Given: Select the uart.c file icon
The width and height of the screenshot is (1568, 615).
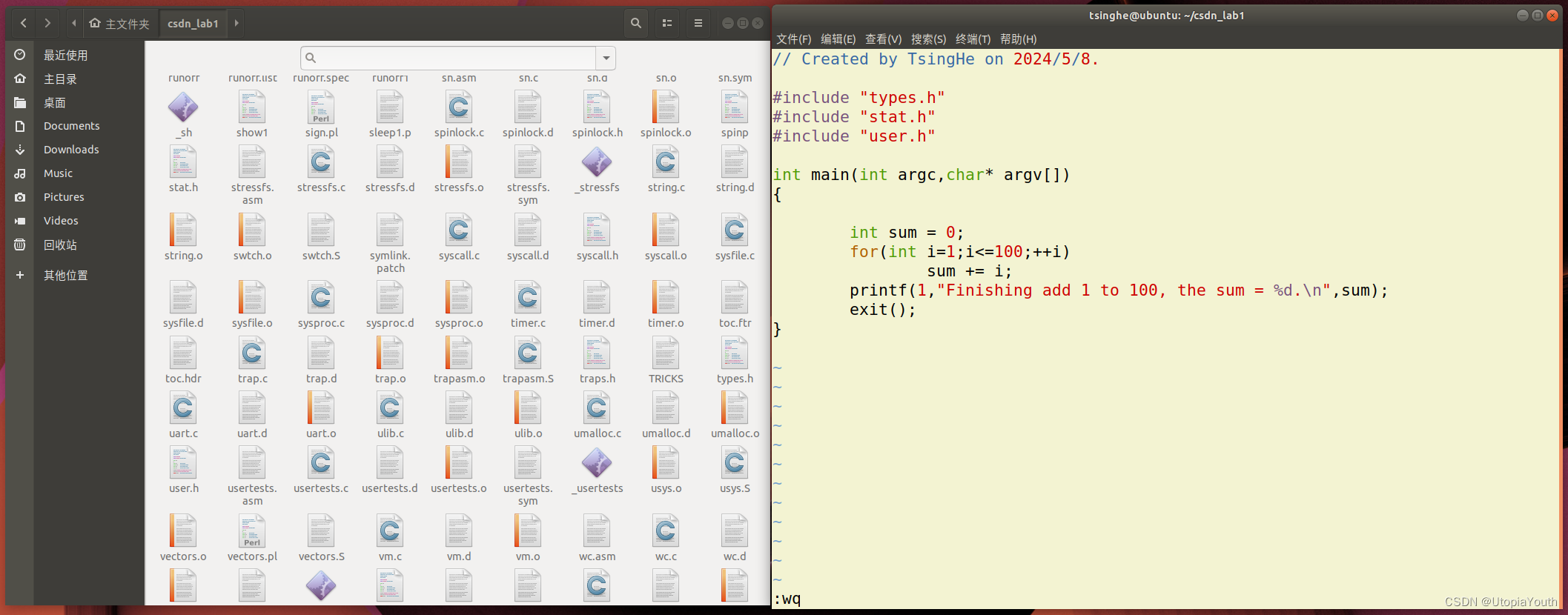Looking at the screenshot, I should 183,409.
